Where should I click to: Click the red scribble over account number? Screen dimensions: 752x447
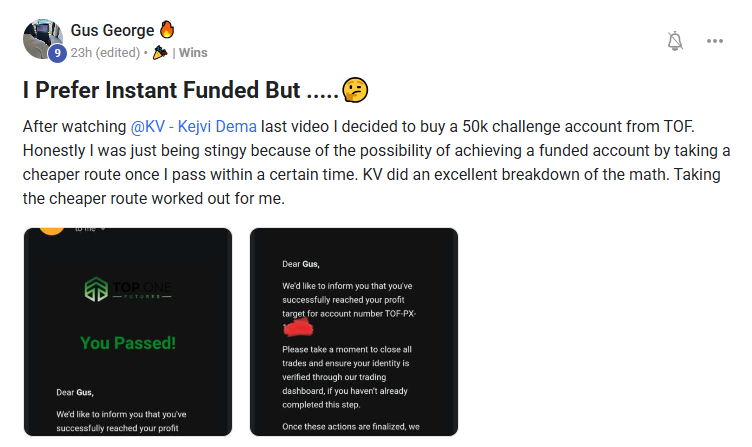click(x=300, y=326)
